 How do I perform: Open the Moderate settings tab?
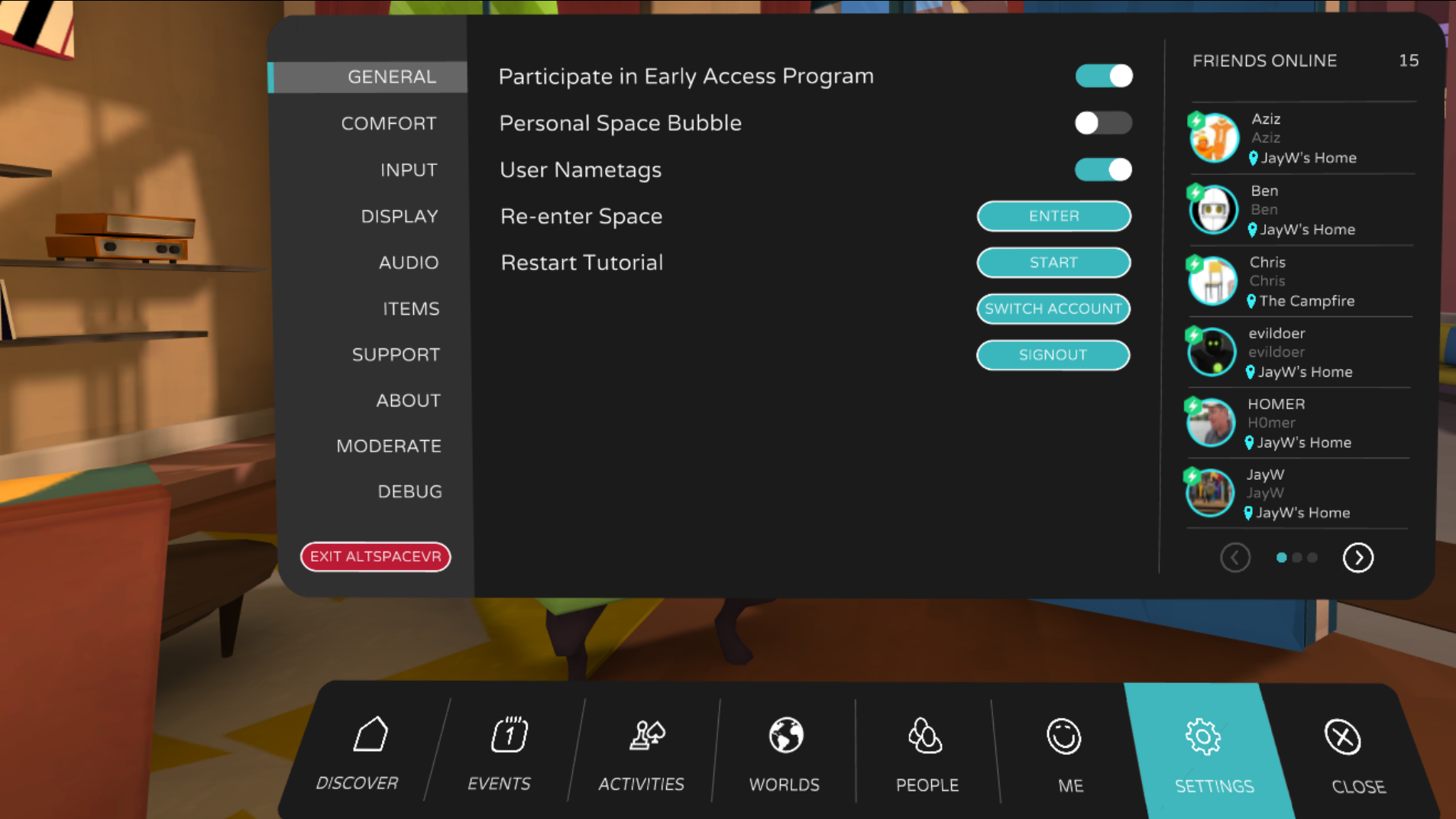pos(389,446)
